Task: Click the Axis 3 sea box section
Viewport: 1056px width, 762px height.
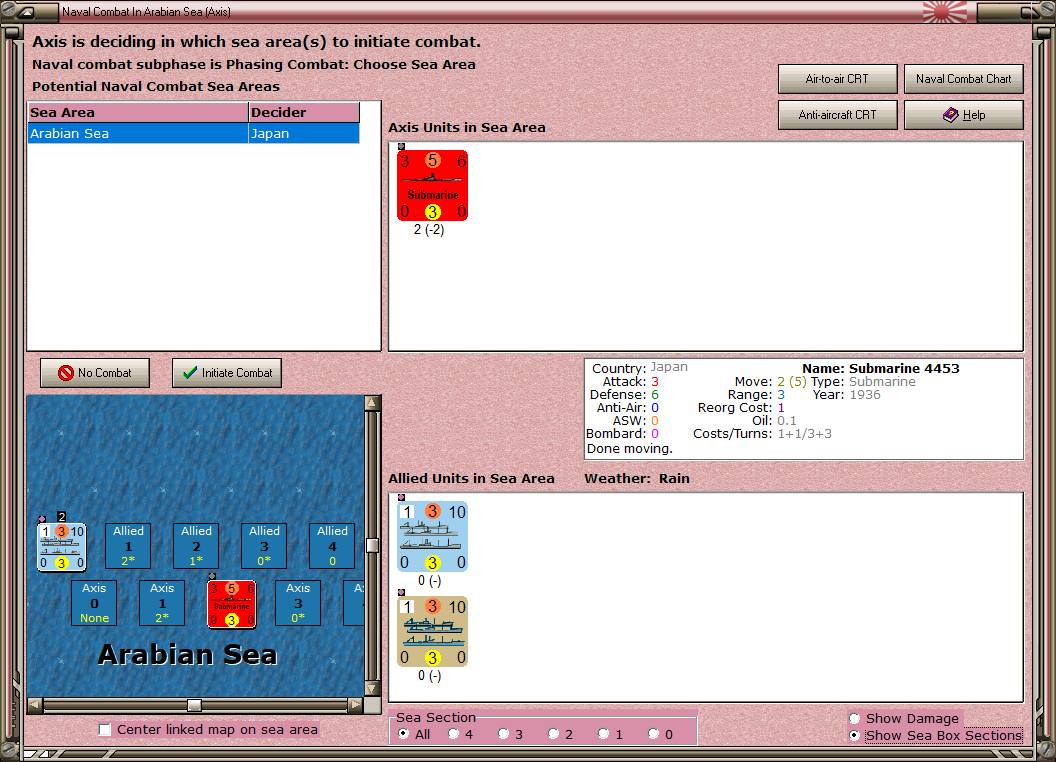Action: point(298,603)
